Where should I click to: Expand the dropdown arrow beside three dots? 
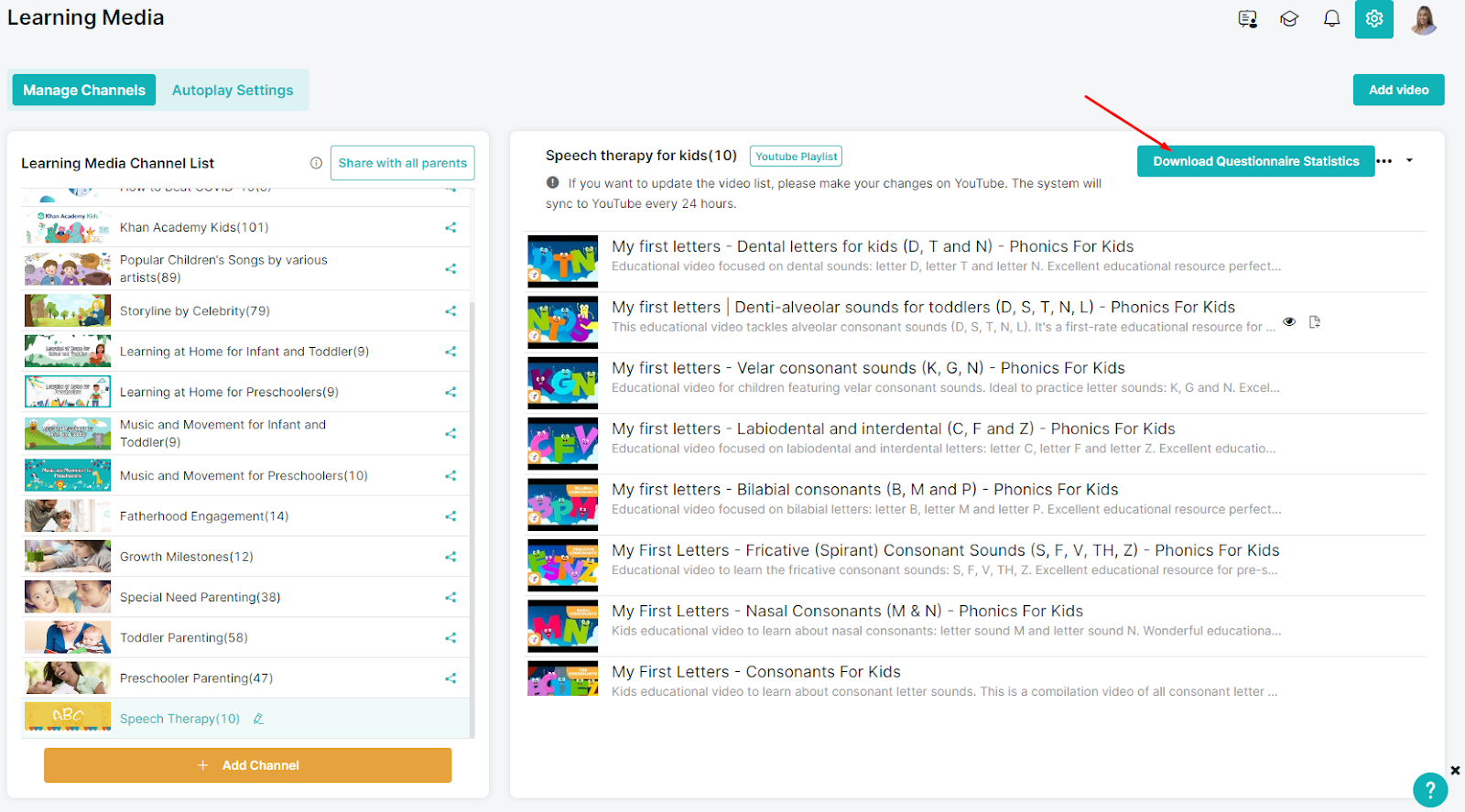(1410, 161)
